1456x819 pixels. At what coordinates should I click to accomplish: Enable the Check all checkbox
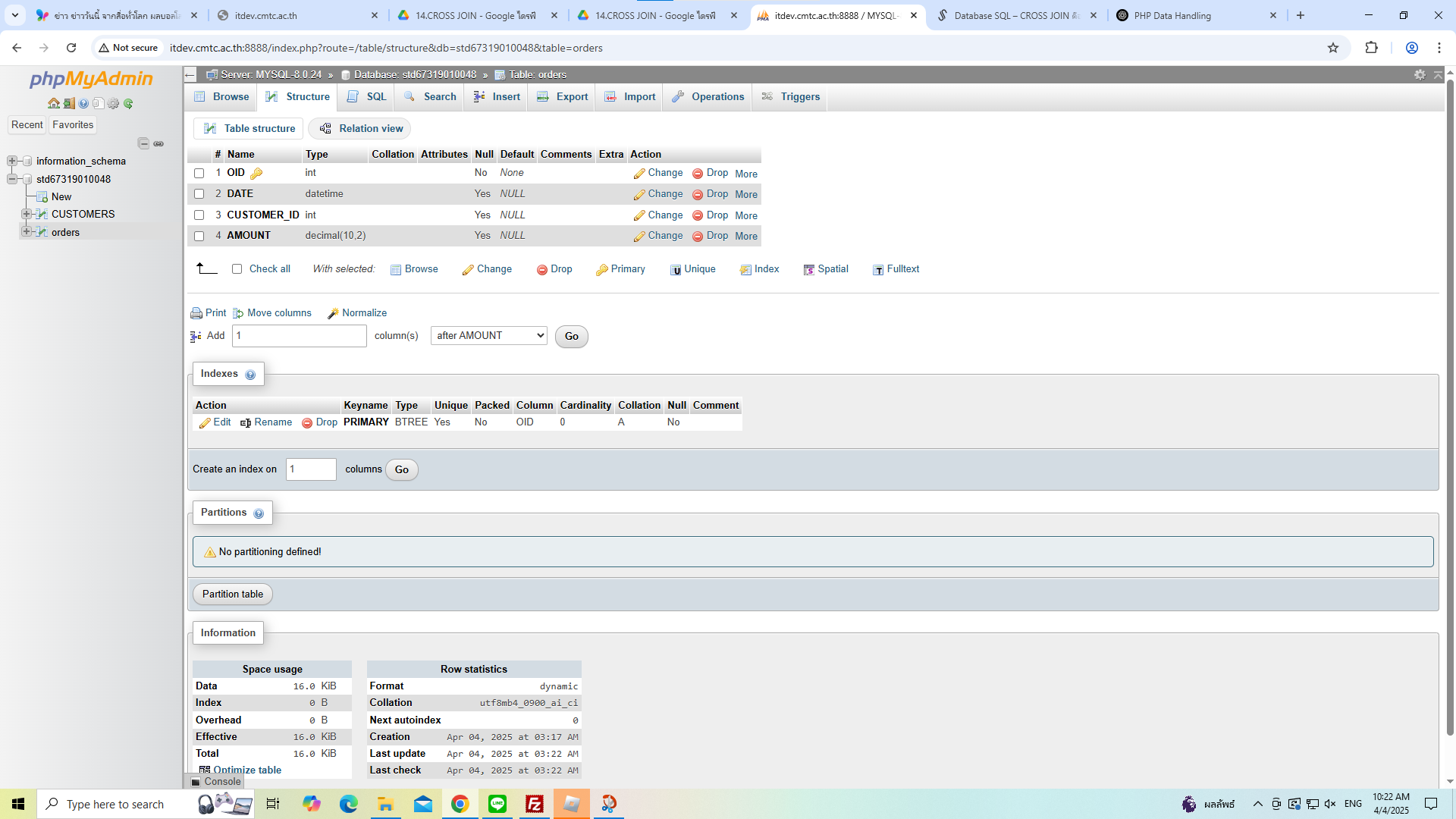point(237,269)
